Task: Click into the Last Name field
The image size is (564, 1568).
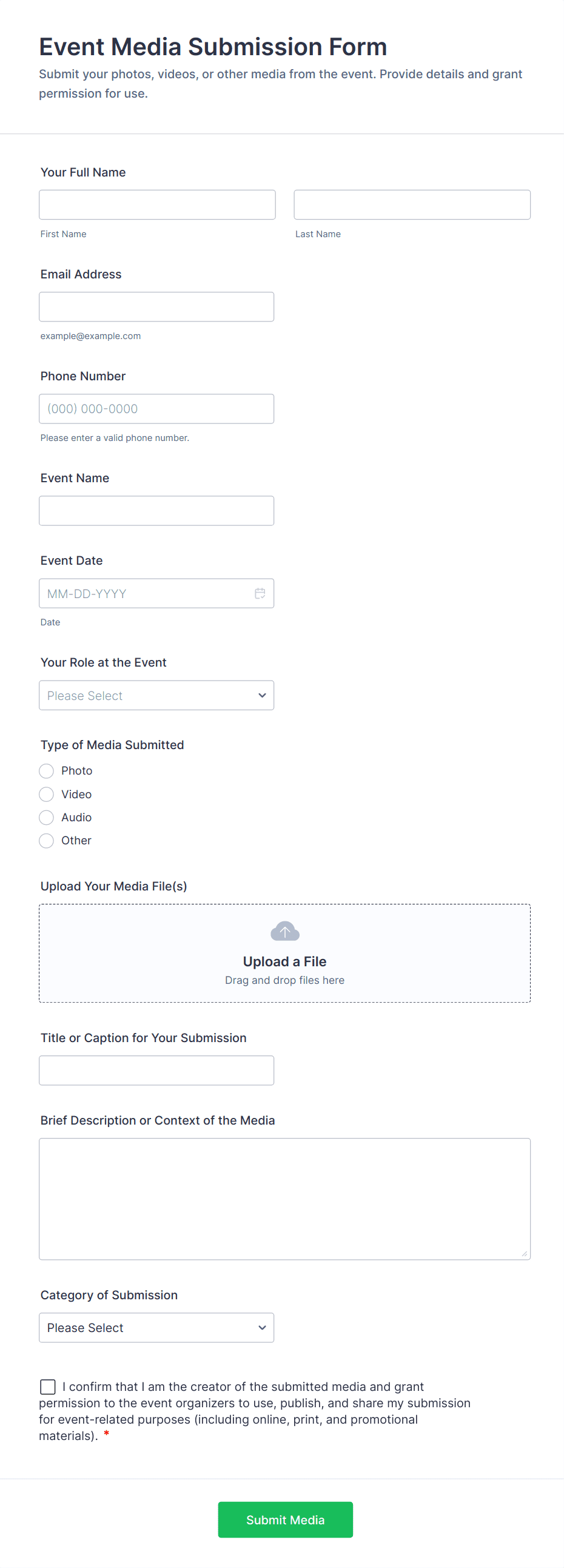Action: pos(412,205)
